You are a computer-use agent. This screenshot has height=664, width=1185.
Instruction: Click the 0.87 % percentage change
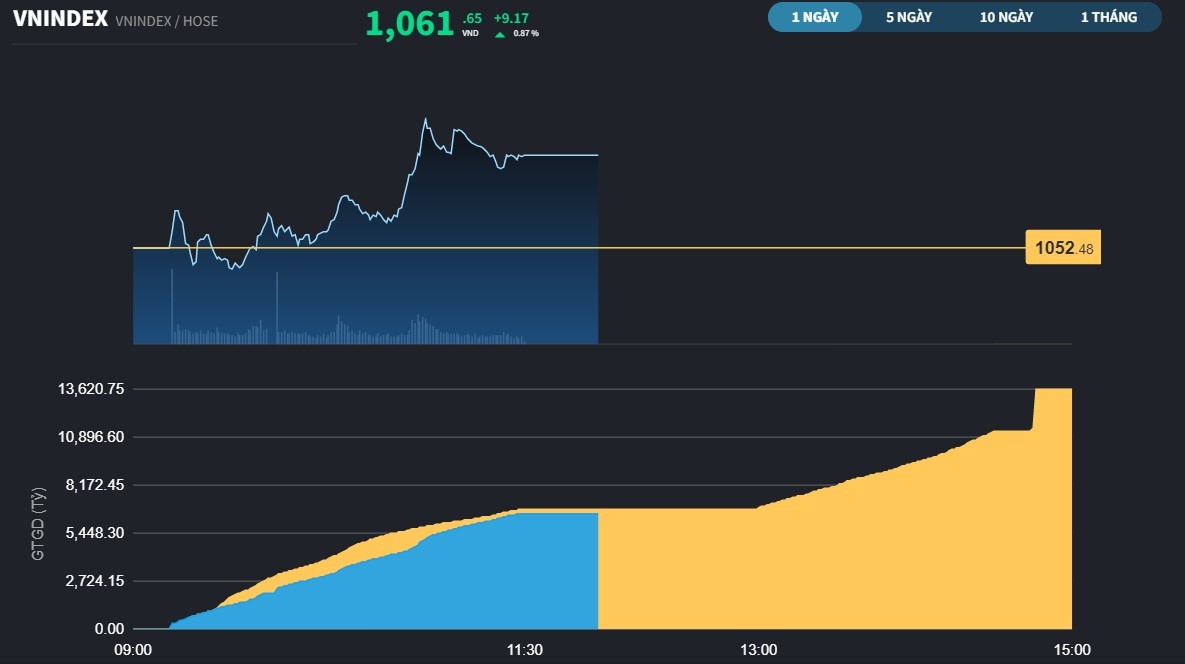point(526,34)
